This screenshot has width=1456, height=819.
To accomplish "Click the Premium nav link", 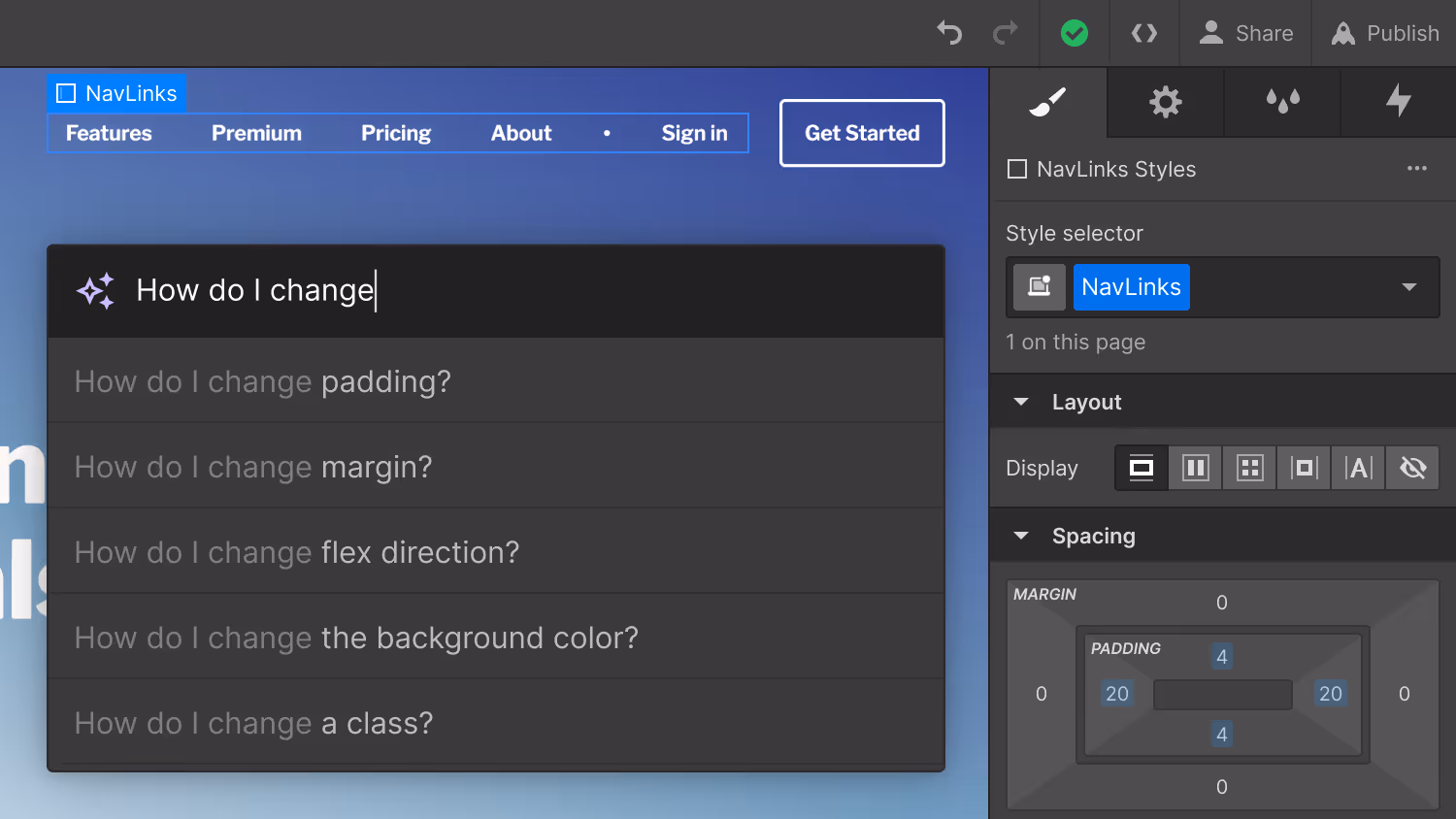I will 256,133.
